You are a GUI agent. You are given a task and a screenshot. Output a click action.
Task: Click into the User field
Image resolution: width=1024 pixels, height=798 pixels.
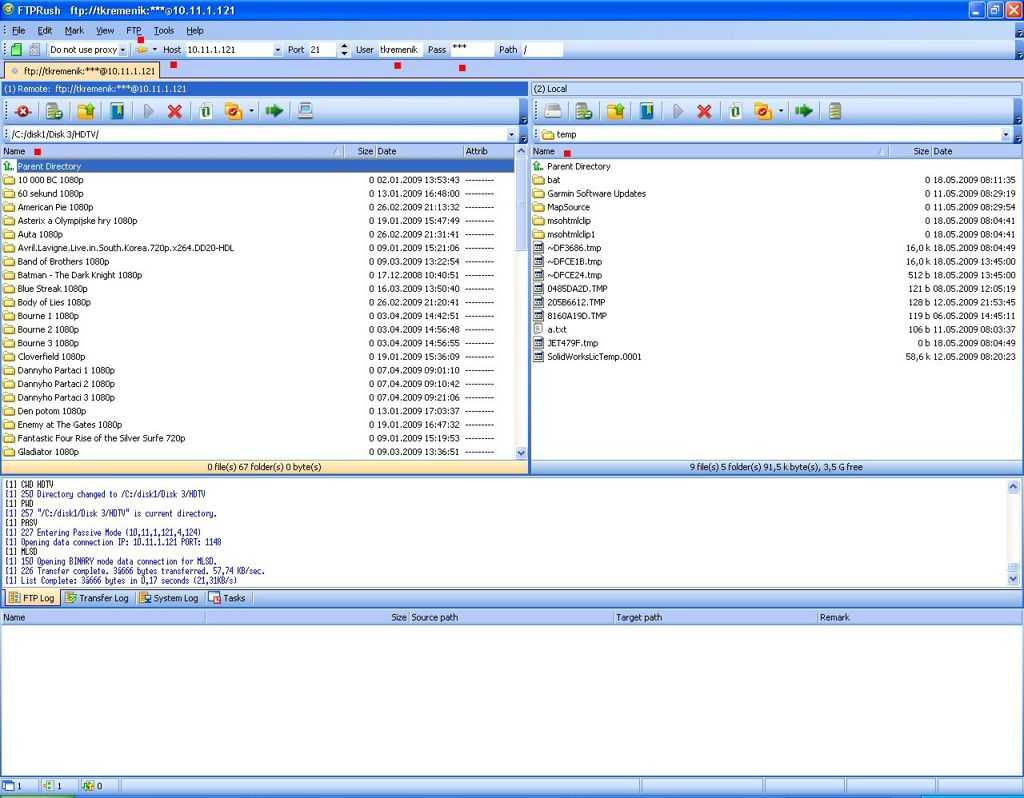400,50
